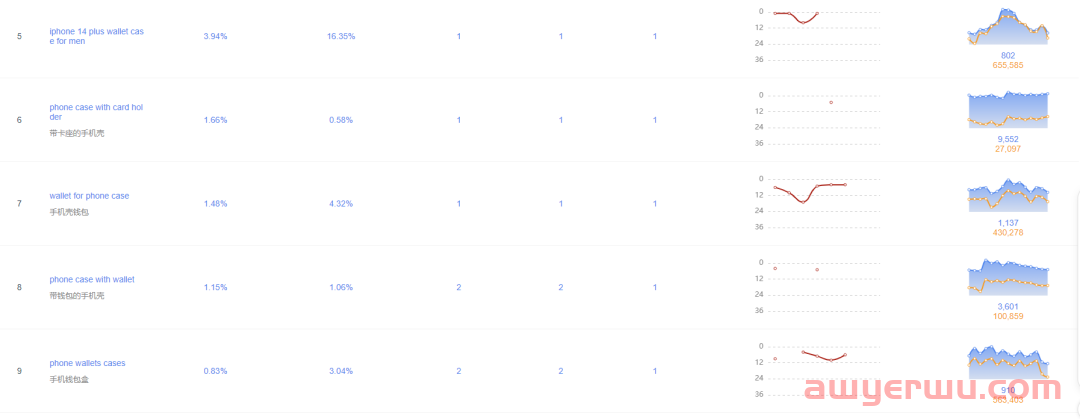Open search volume trend chart showing 802
Viewport: 1080px width, 419px height.
pos(1008,27)
